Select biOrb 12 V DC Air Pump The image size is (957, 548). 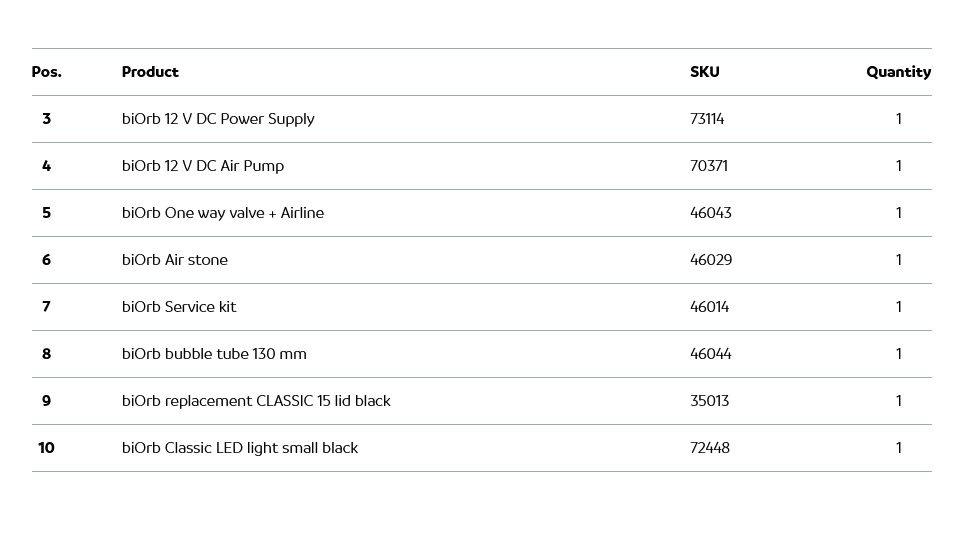coord(203,166)
